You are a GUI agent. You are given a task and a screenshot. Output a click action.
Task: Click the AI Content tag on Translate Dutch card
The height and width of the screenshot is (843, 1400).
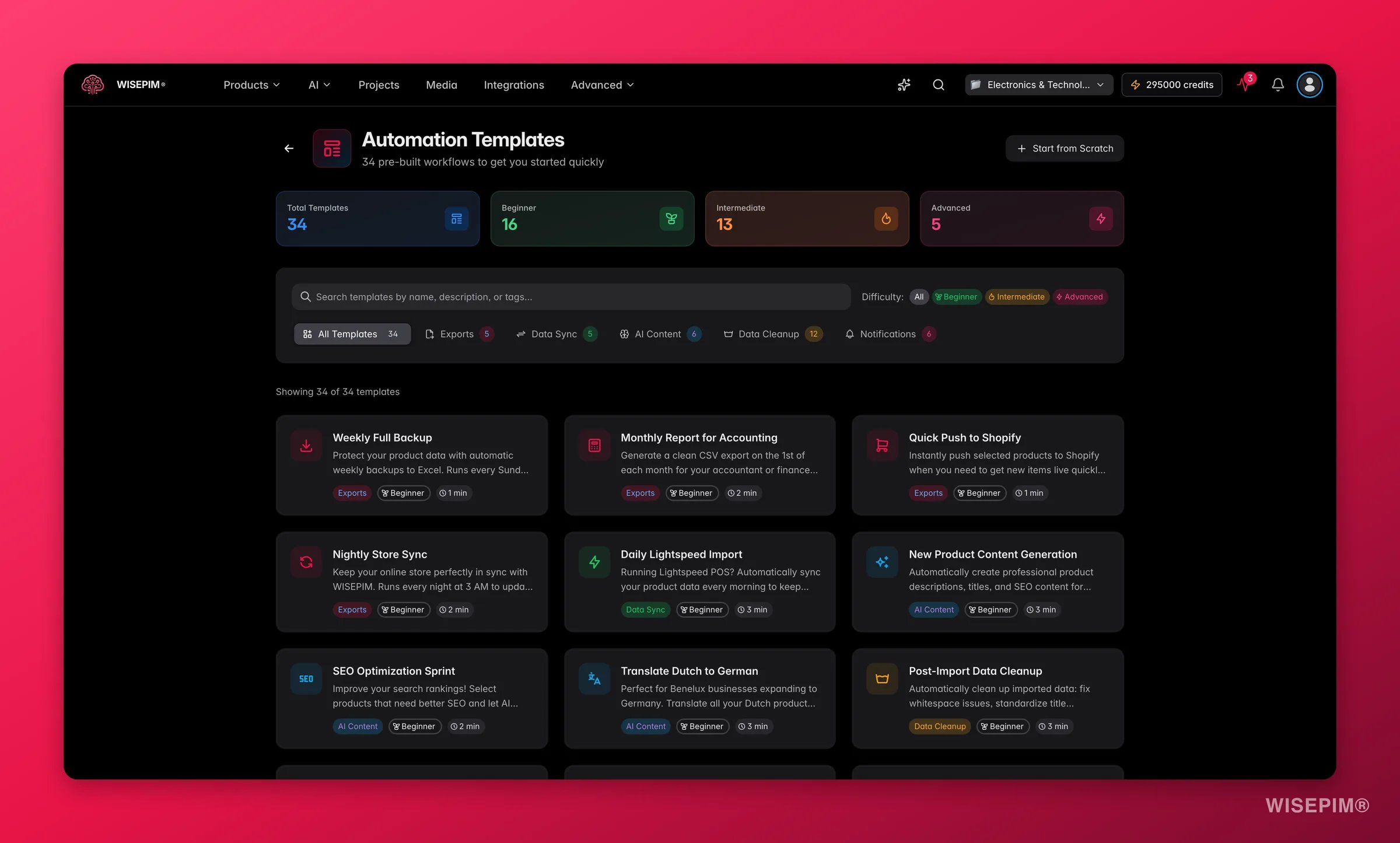click(645, 726)
